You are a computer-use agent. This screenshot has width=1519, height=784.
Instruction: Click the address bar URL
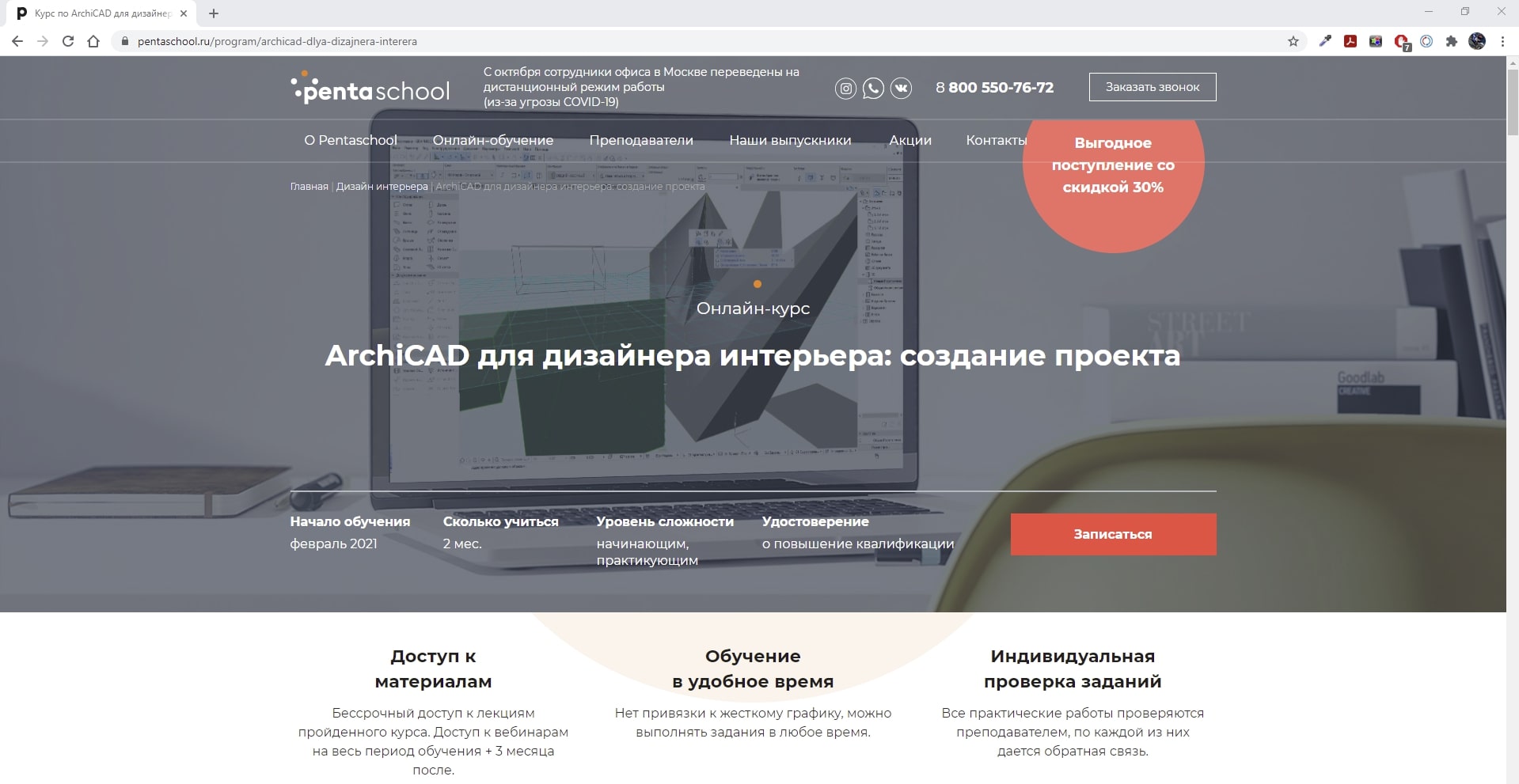(277, 41)
